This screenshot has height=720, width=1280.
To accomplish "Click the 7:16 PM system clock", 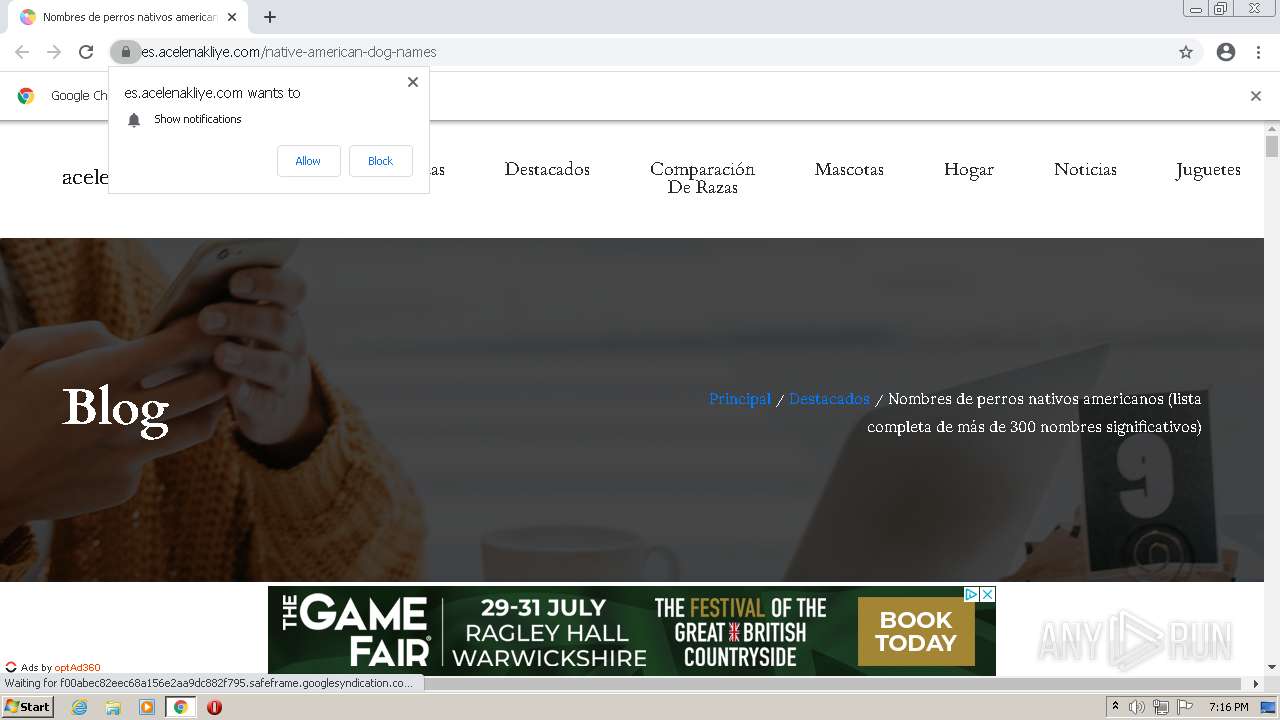I will coord(1229,707).
